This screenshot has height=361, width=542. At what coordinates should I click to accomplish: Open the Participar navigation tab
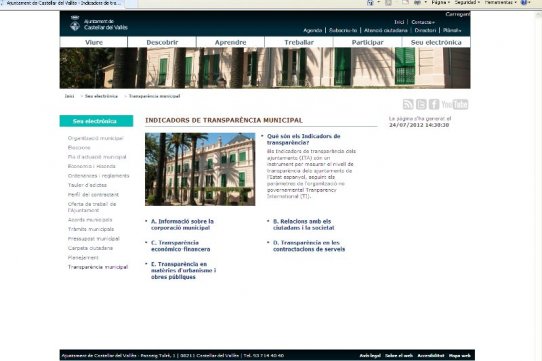367,42
